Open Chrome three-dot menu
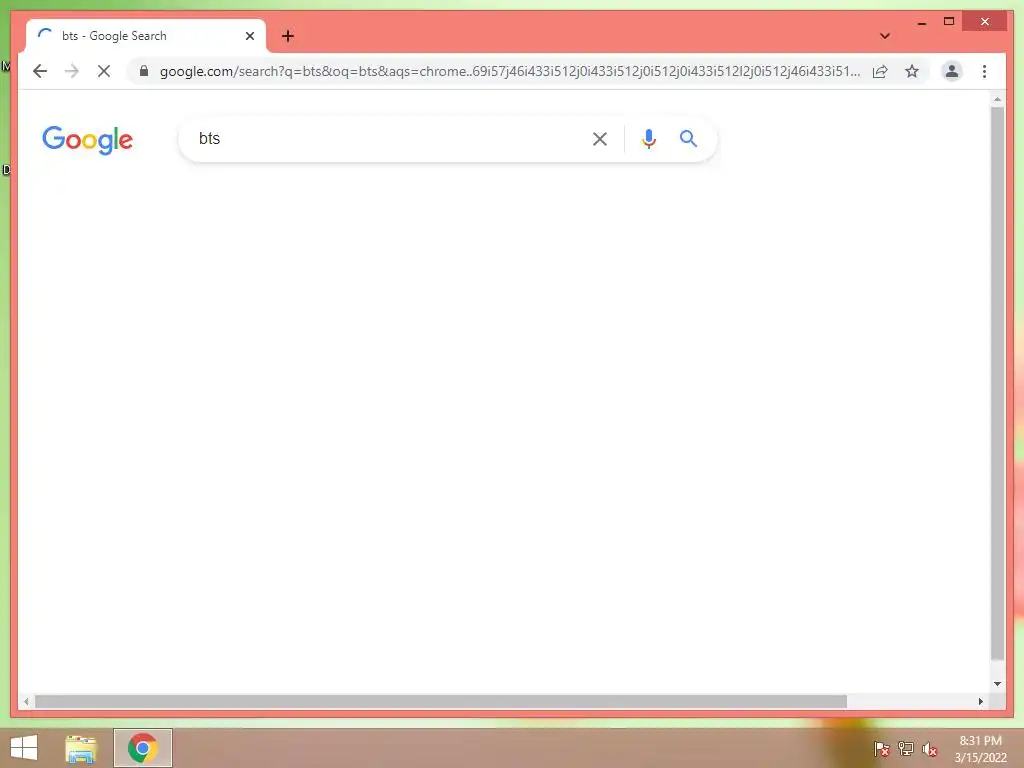This screenshot has height=768, width=1024. pos(984,71)
